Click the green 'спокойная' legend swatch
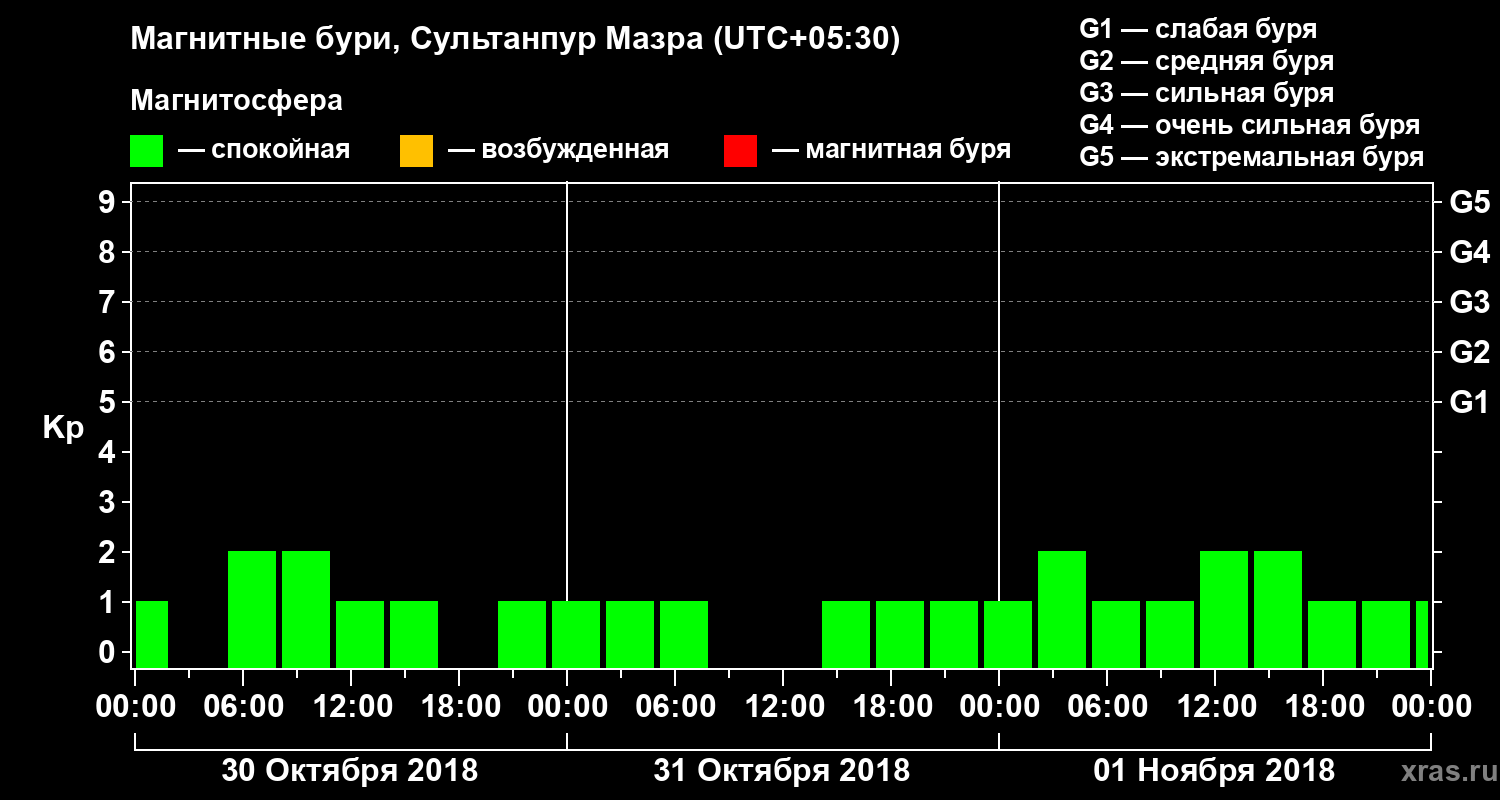This screenshot has height=800, width=1500. click(147, 151)
